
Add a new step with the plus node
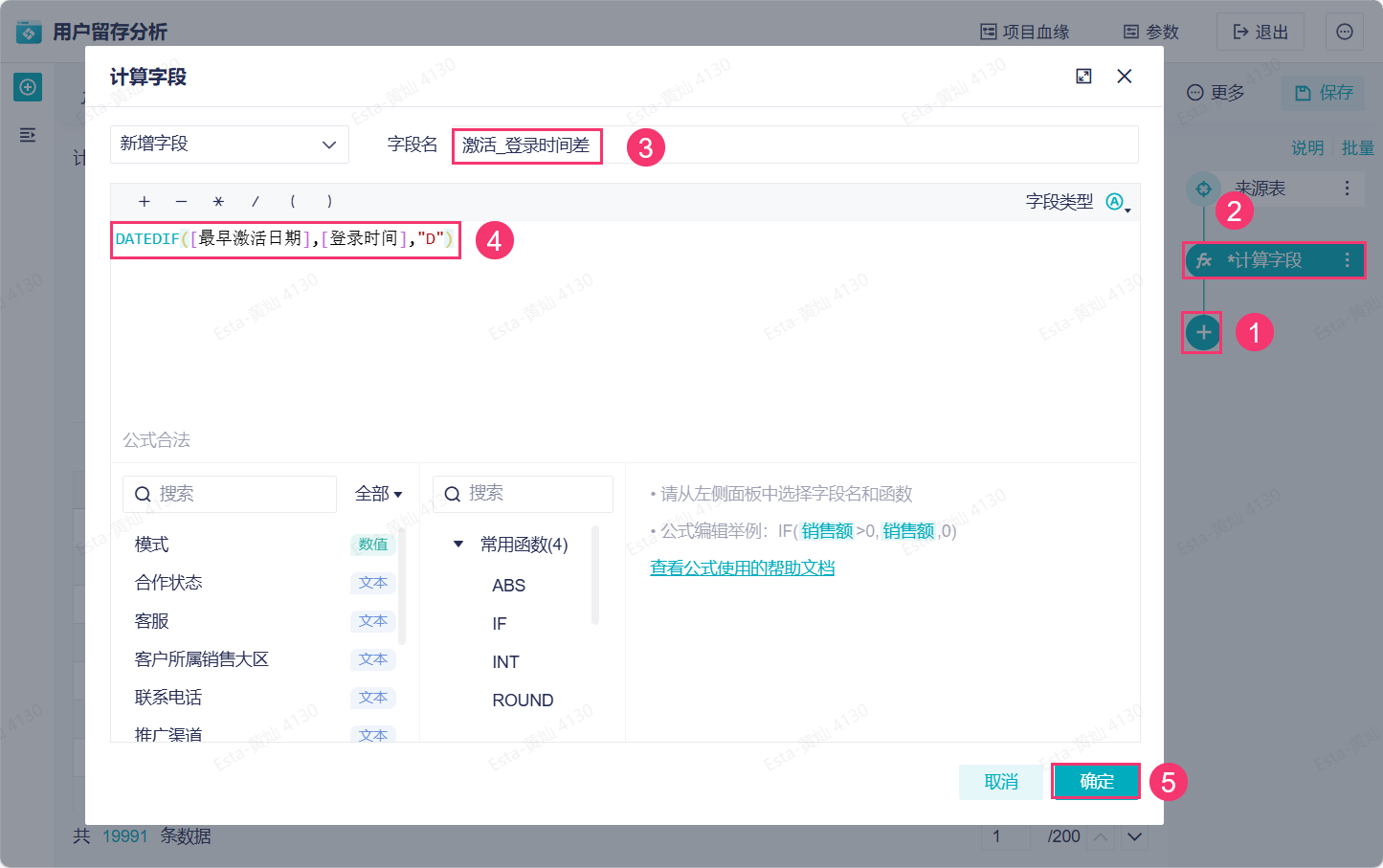pos(1203,333)
